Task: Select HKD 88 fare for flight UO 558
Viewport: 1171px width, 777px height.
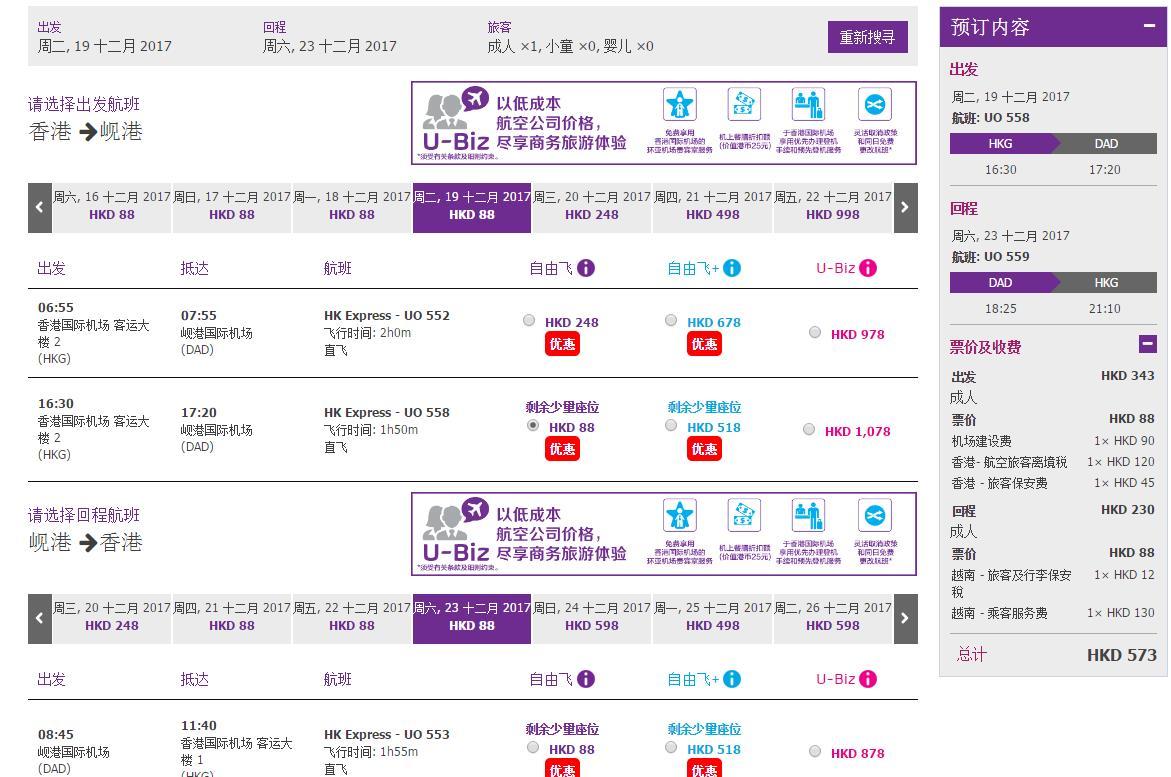Action: coord(532,425)
